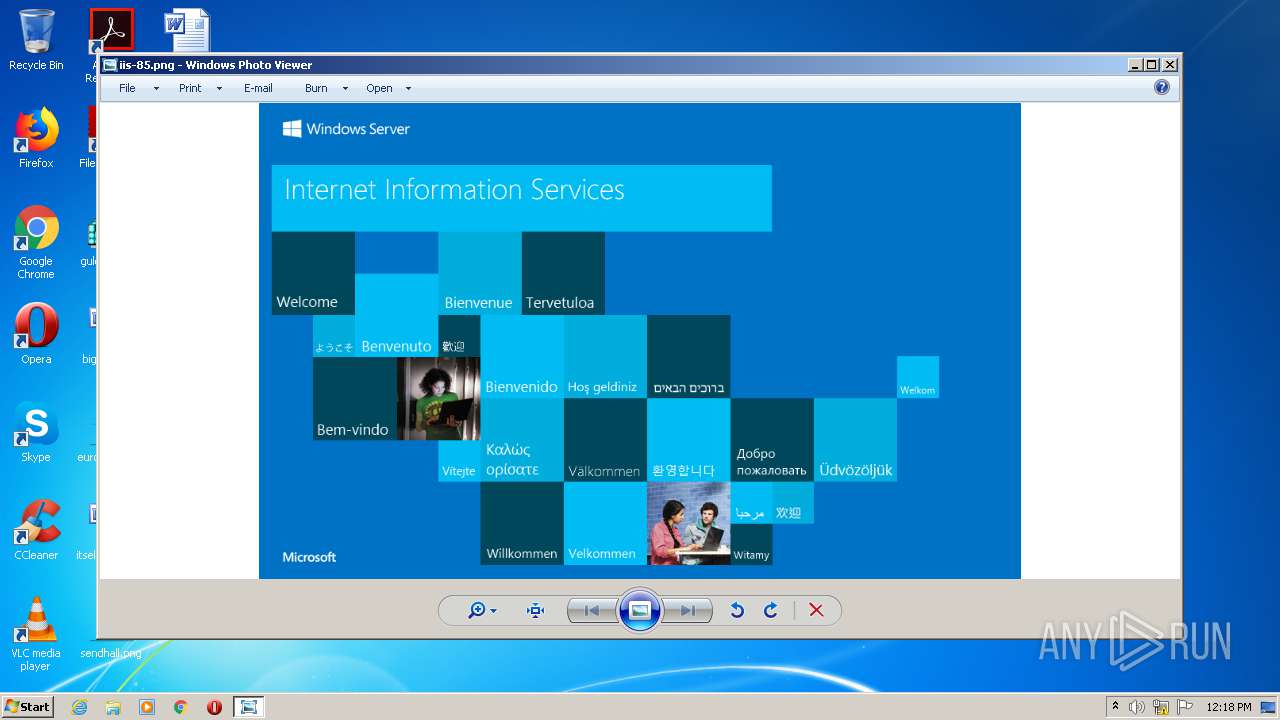Click photo of two people at laptop
The height and width of the screenshot is (720, 1280).
click(689, 523)
